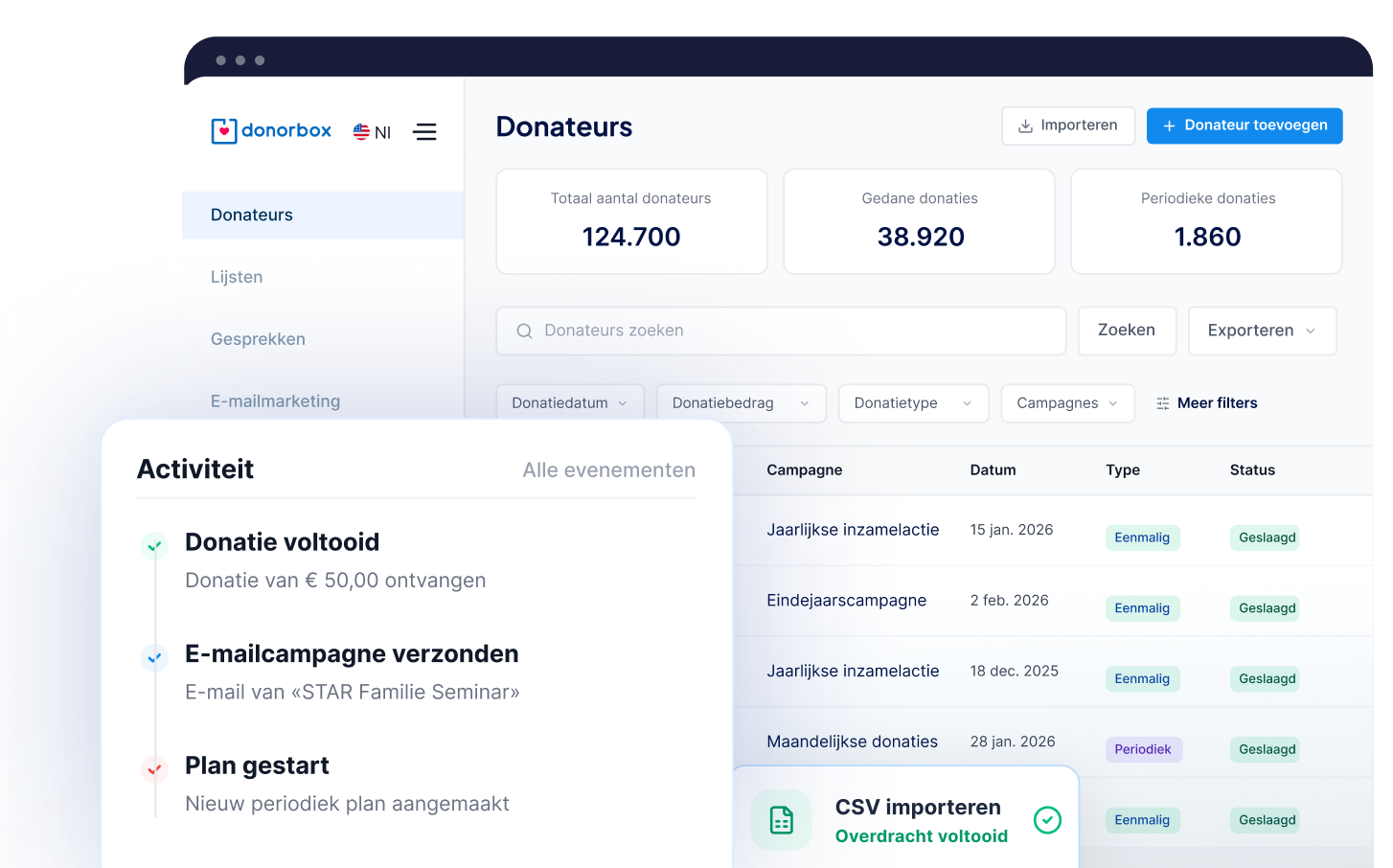Click the Zoeken button

point(1127,331)
